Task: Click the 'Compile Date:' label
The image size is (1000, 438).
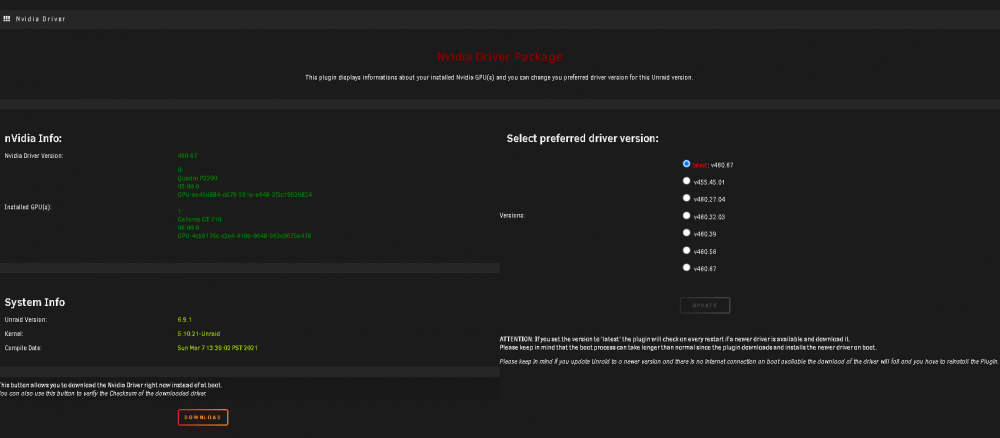Action: pyautogui.click(x=23, y=348)
